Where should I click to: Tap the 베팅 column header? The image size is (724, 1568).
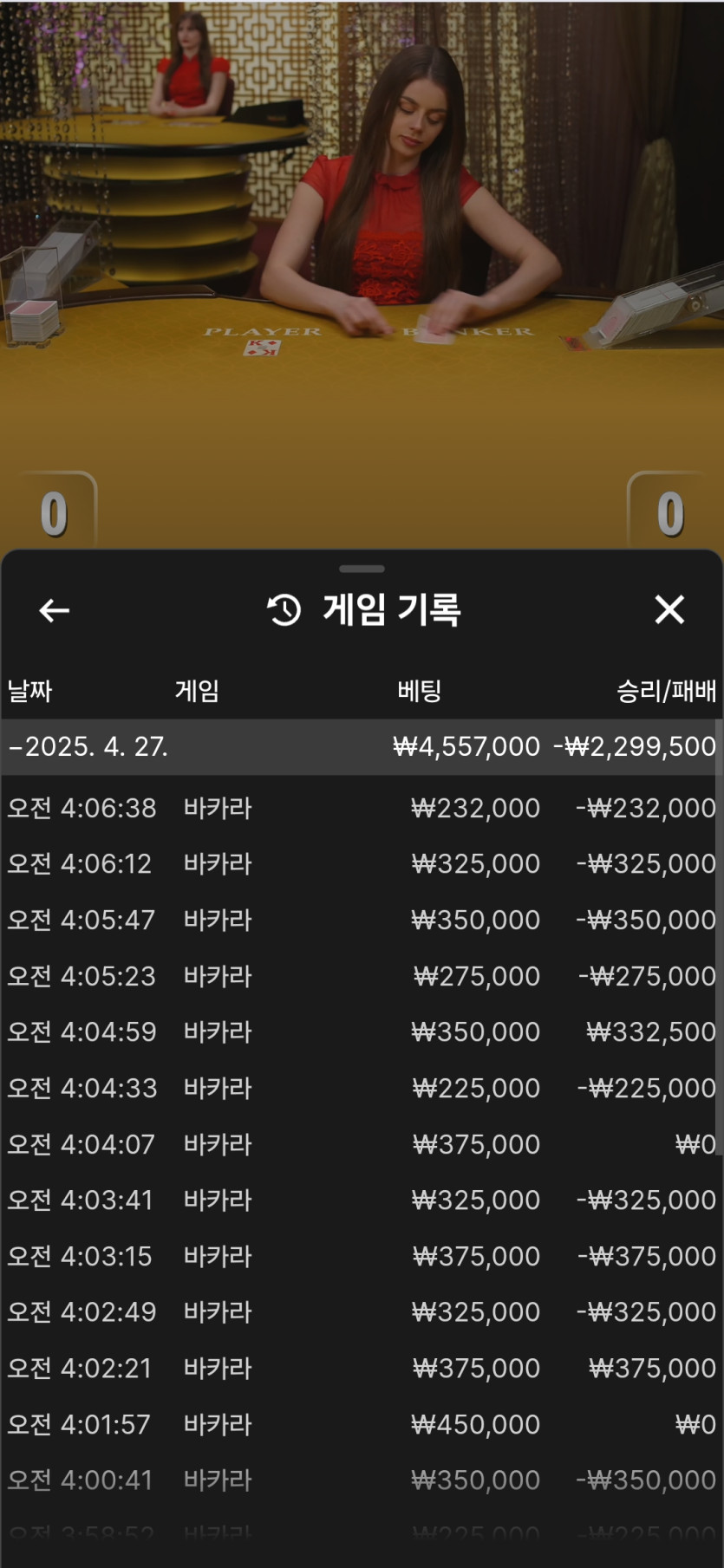coord(420,691)
